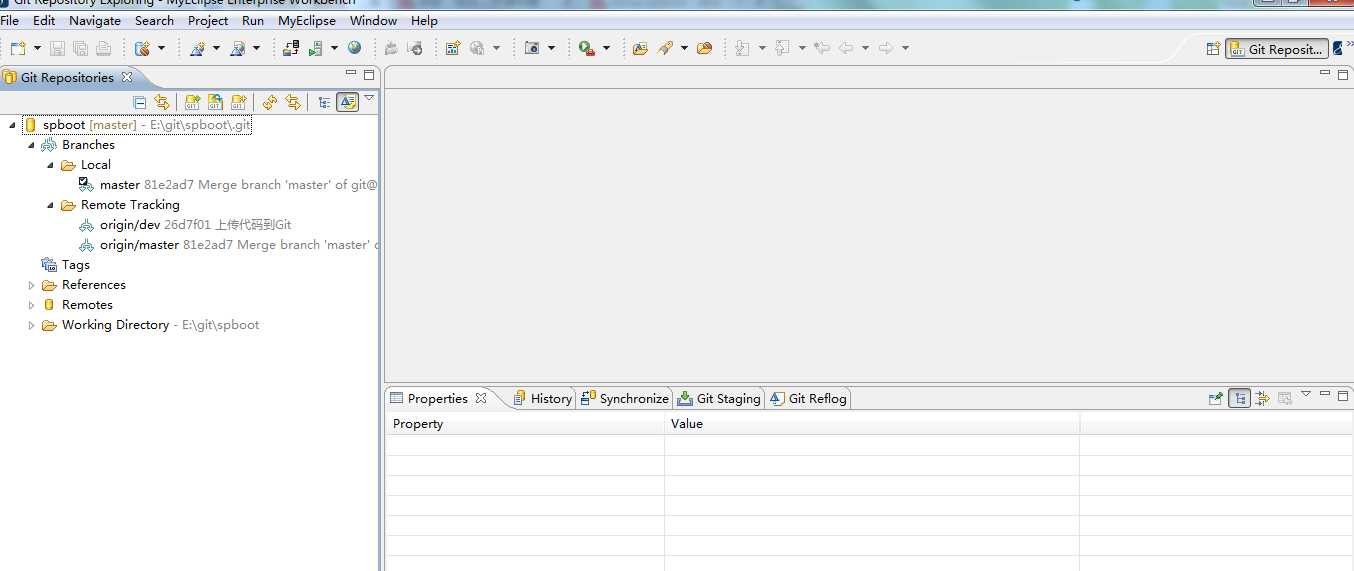Viewport: 1354px width, 571px height.
Task: Open the MyEclipse menu
Action: click(307, 20)
